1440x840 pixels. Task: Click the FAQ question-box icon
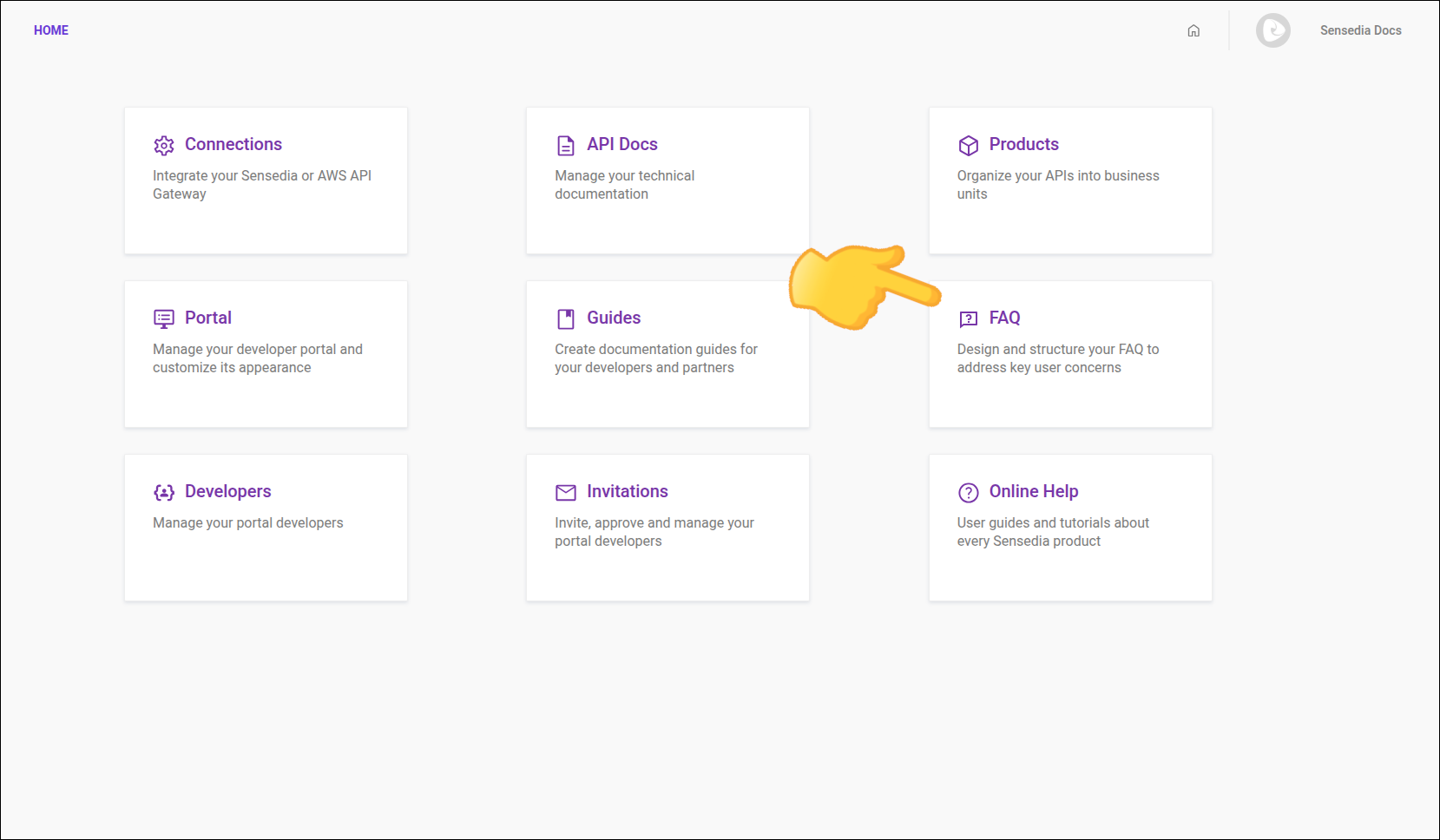click(968, 319)
